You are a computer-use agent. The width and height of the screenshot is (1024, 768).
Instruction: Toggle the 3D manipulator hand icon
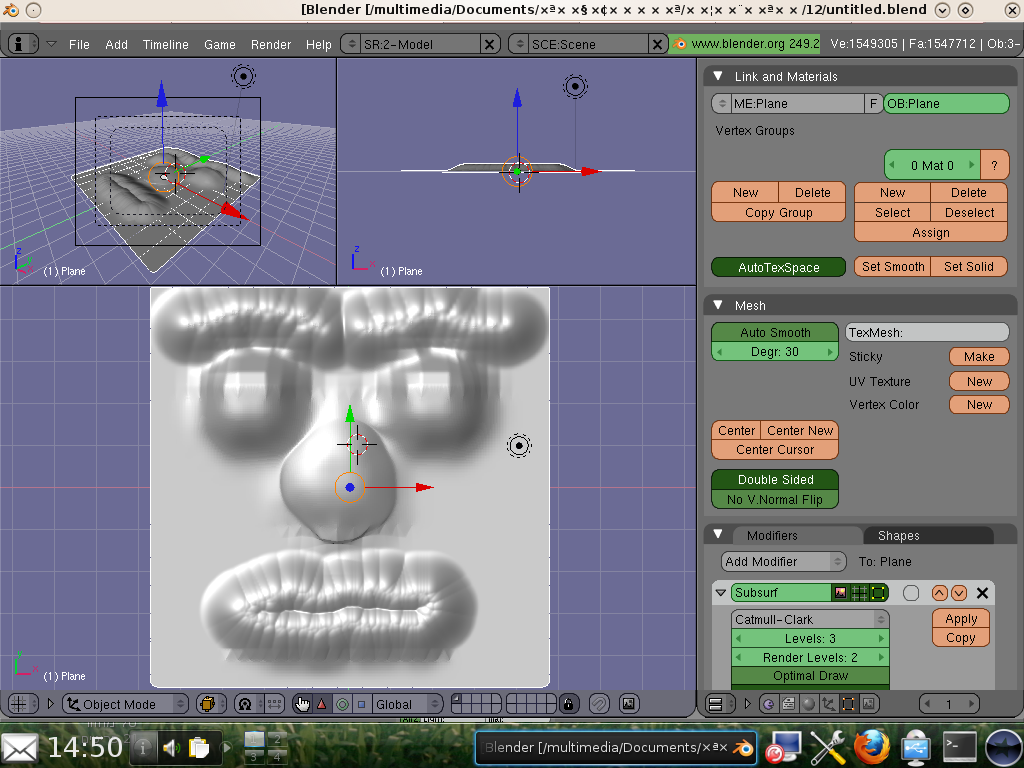point(302,704)
